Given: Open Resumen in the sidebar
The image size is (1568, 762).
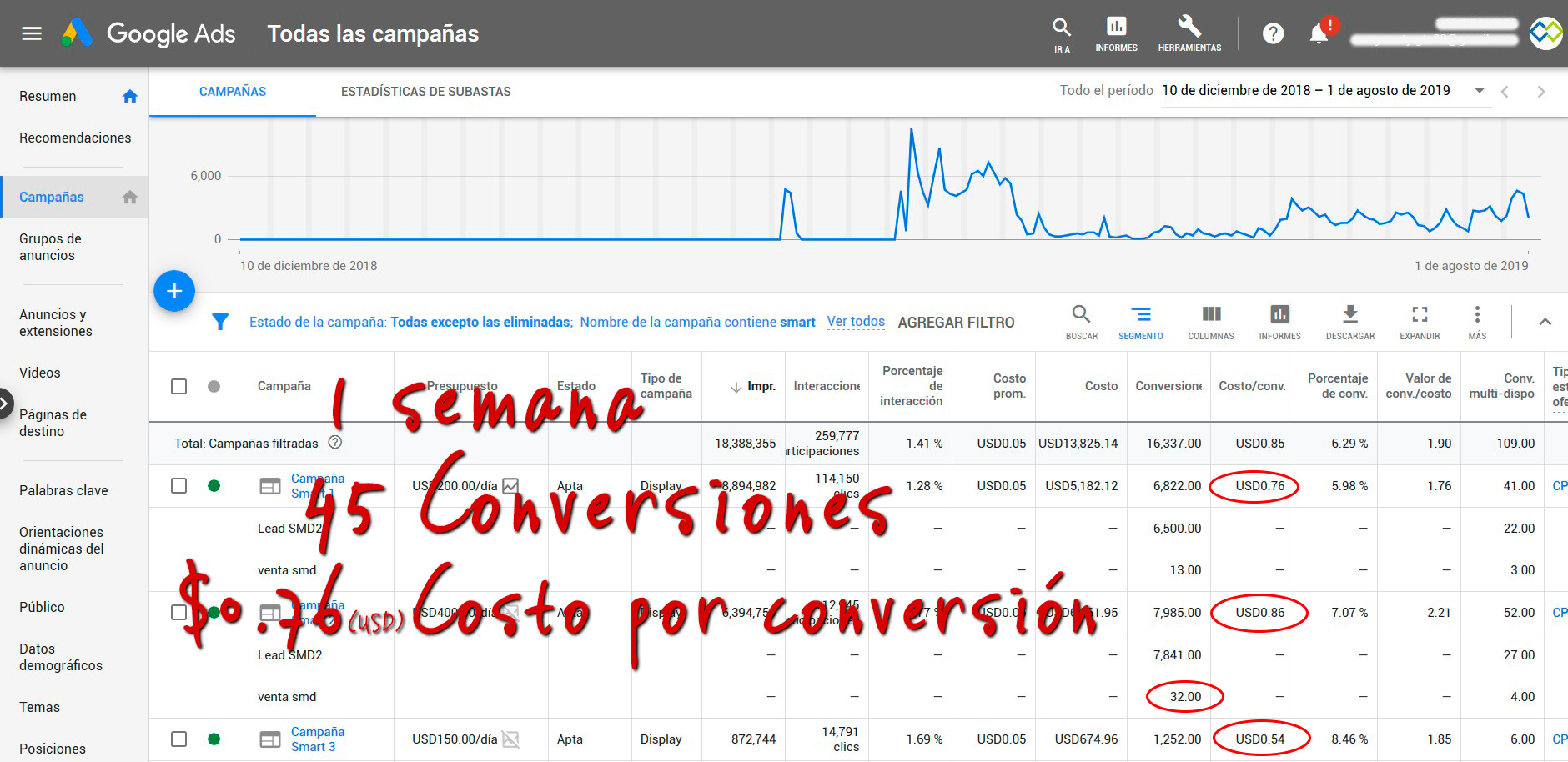Looking at the screenshot, I should click(x=48, y=96).
